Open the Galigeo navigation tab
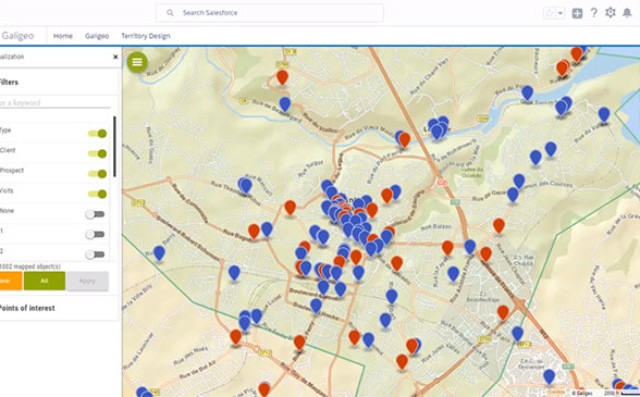 (97, 36)
